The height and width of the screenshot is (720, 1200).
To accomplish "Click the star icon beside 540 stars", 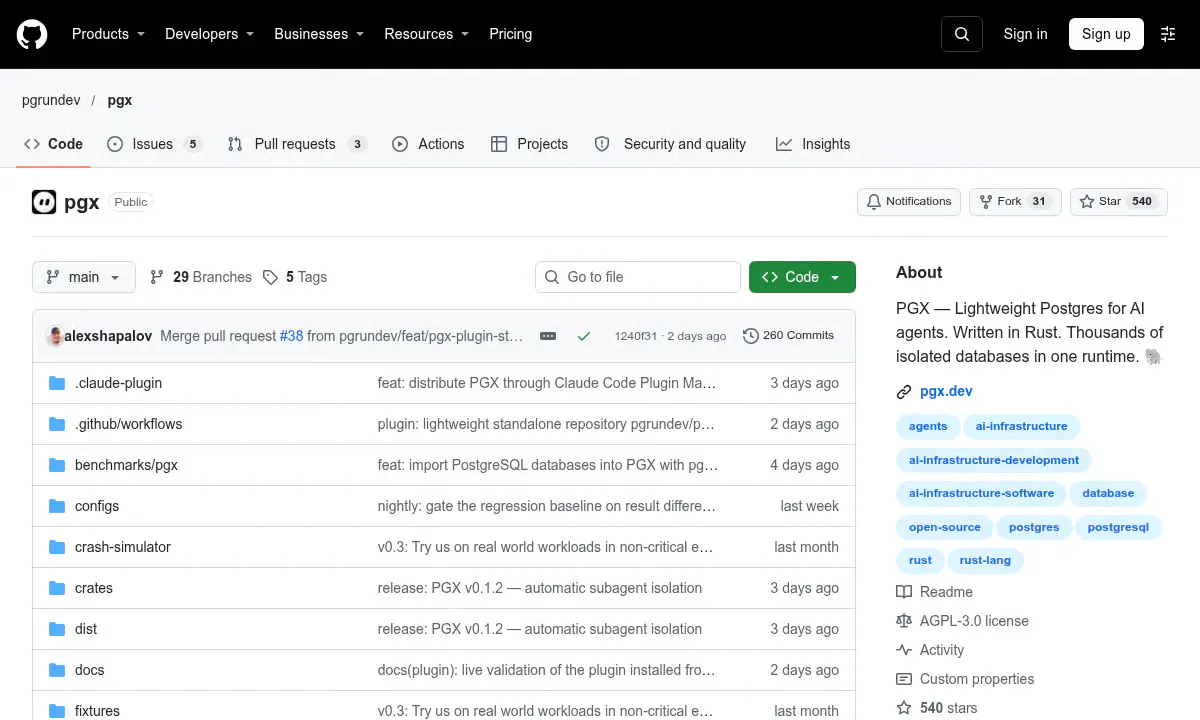I will point(904,708).
